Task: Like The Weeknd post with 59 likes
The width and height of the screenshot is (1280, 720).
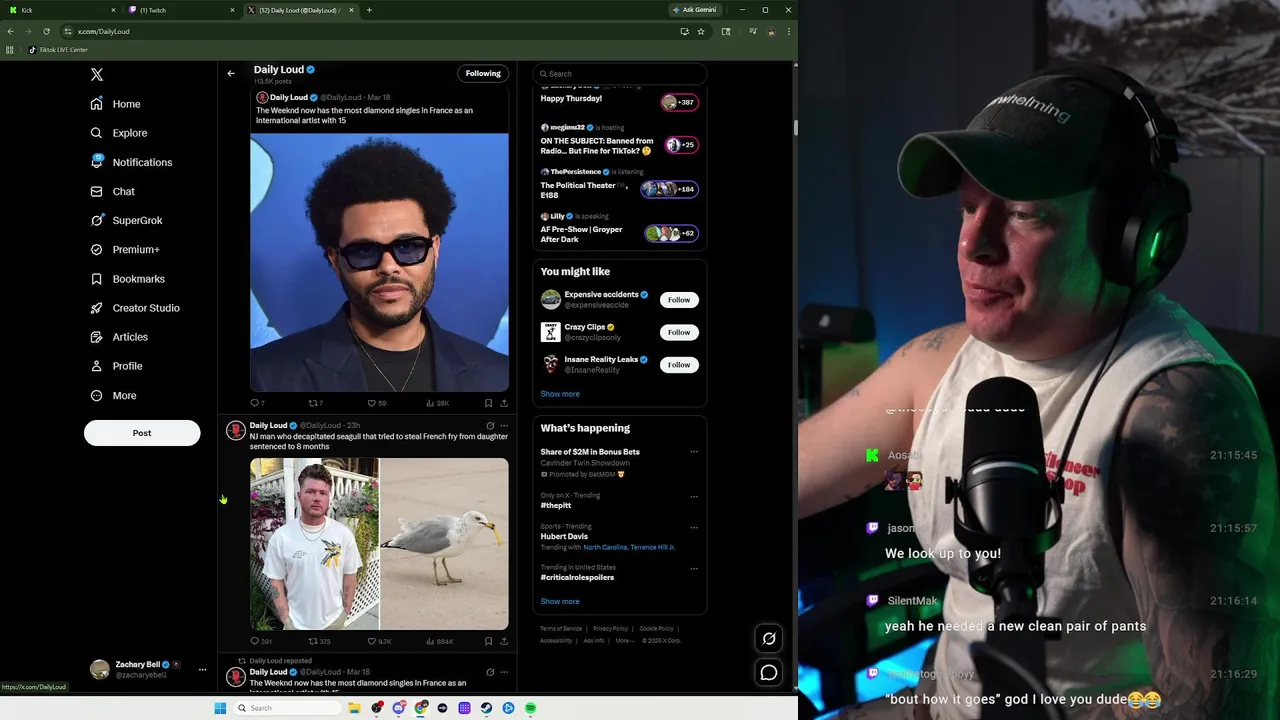Action: click(x=376, y=403)
